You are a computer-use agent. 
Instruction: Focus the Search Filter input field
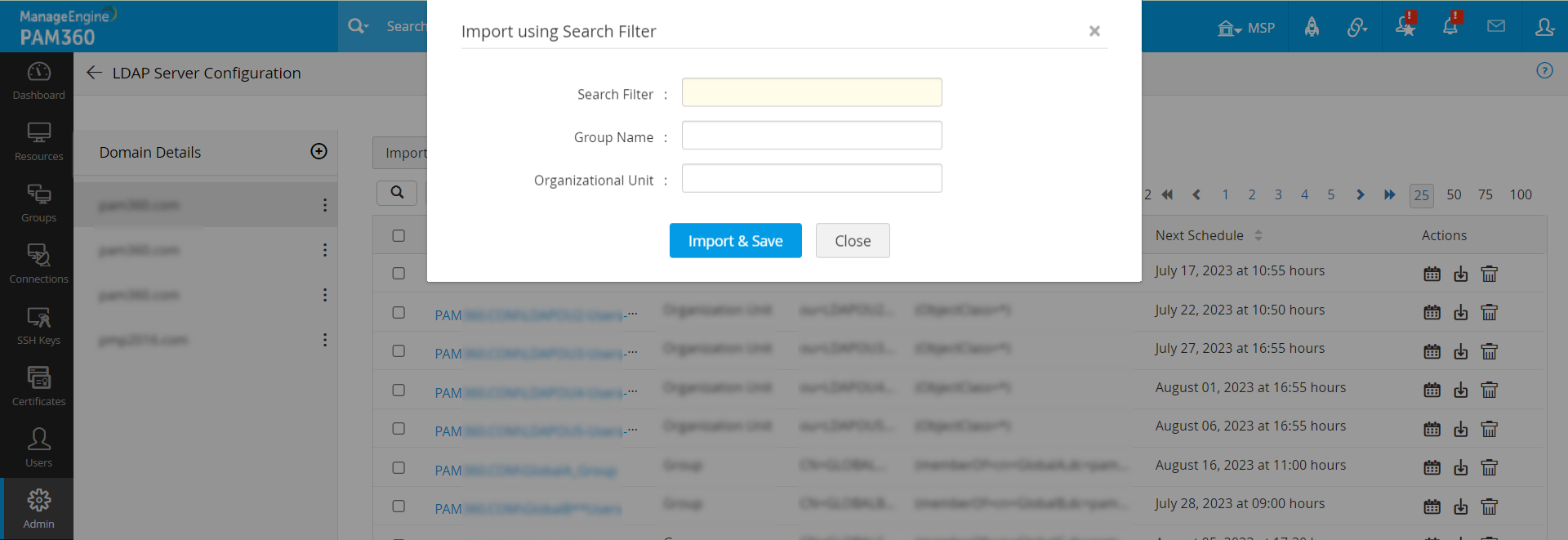[x=812, y=92]
